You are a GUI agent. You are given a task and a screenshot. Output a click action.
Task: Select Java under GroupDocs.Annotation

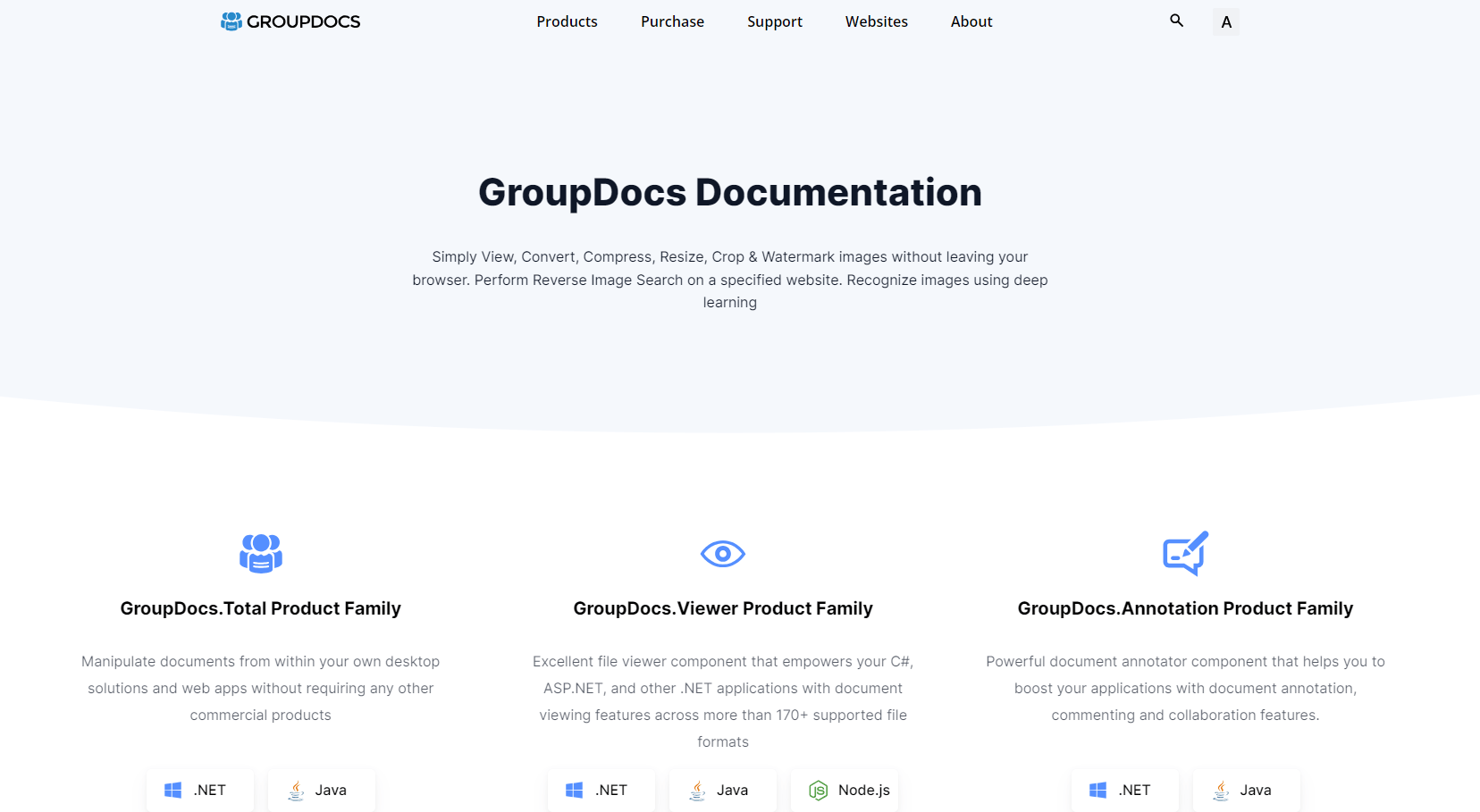[x=1247, y=790]
